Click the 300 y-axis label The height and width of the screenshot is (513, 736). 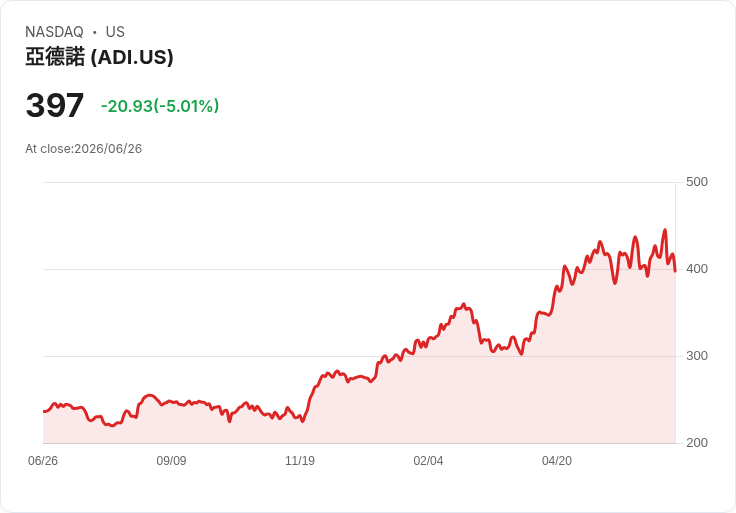(697, 356)
